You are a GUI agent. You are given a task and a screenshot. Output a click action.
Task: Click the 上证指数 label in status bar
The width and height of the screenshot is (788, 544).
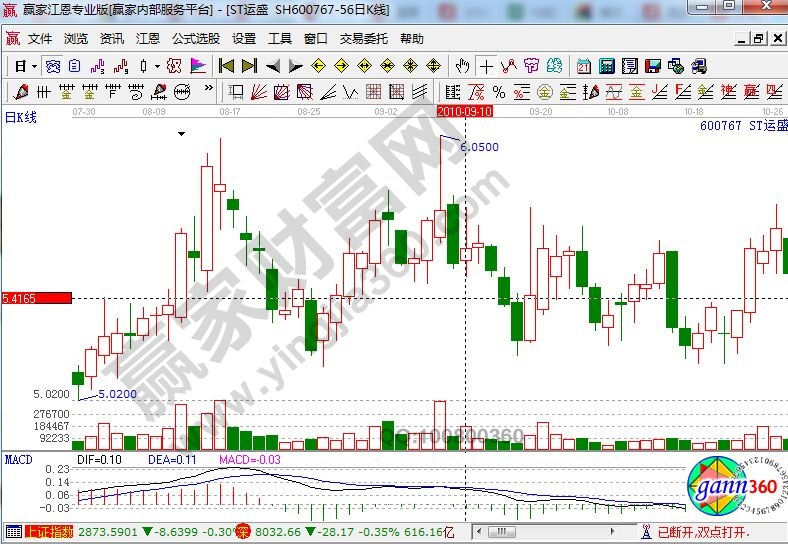[x=48, y=532]
